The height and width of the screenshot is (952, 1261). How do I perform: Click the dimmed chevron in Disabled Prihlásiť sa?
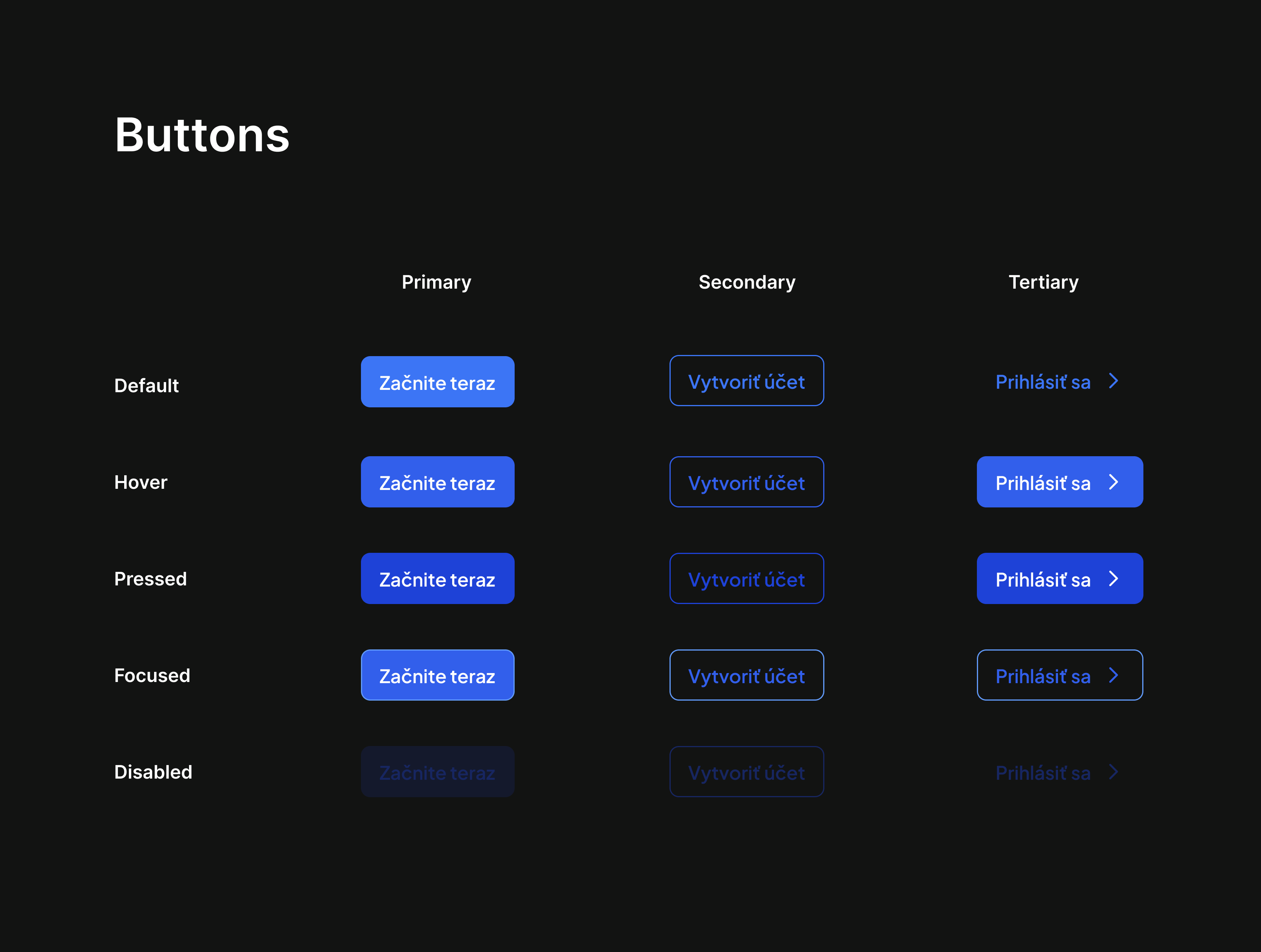point(1114,772)
